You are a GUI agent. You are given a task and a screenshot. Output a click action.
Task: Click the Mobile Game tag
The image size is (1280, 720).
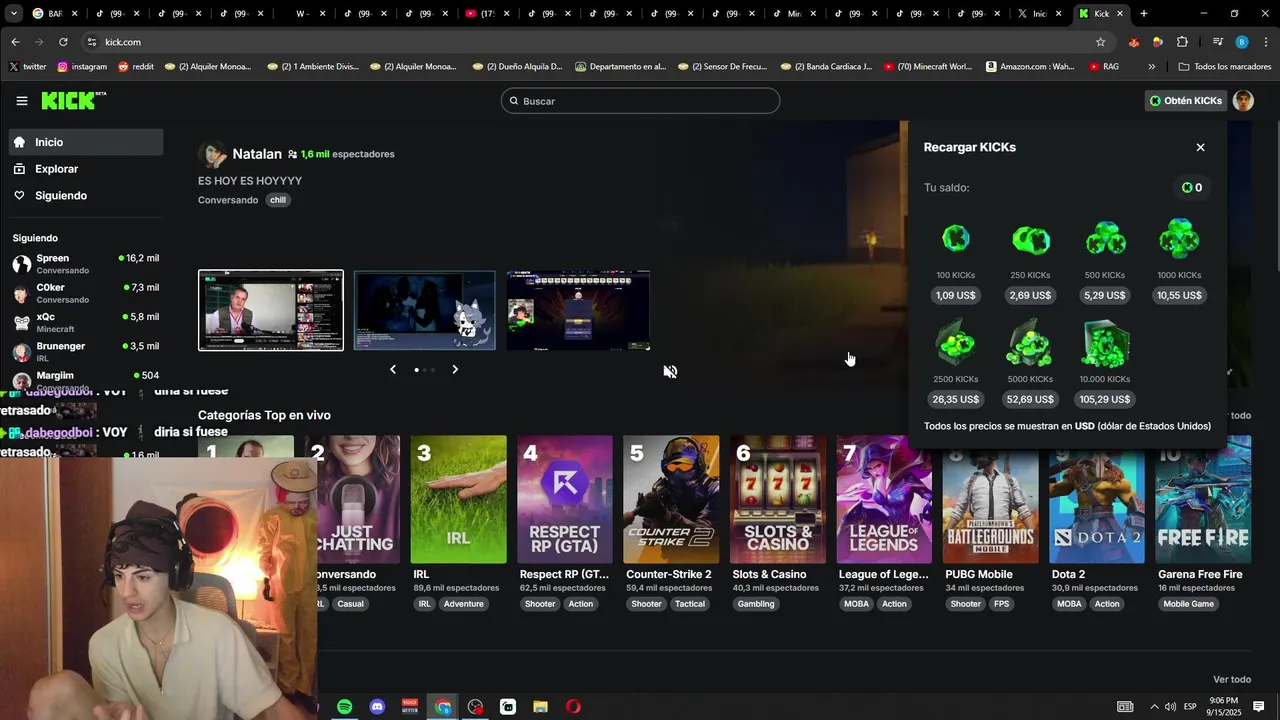click(x=1189, y=604)
